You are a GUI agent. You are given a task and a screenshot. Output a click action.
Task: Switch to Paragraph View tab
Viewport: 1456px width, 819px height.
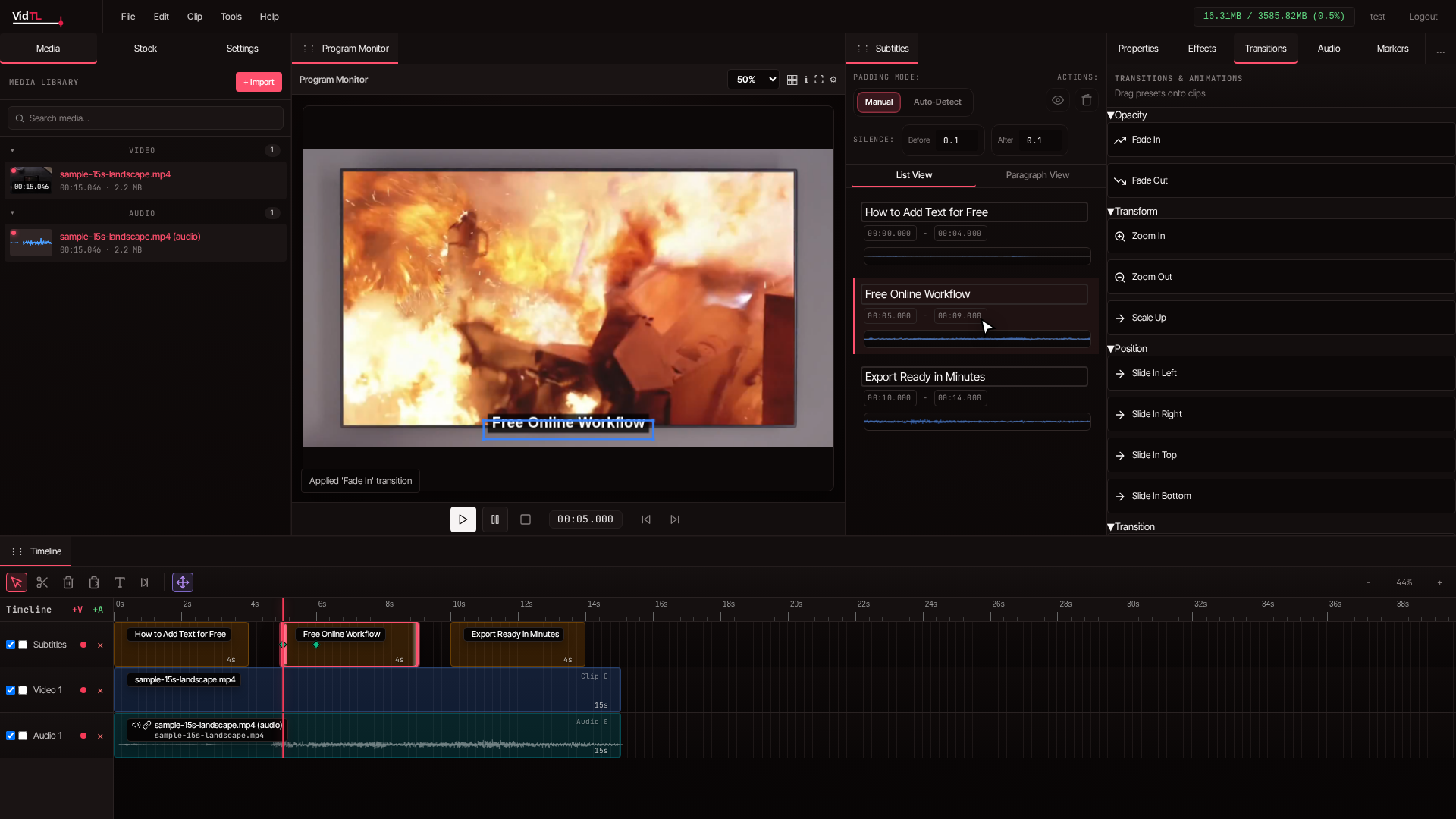(1037, 175)
